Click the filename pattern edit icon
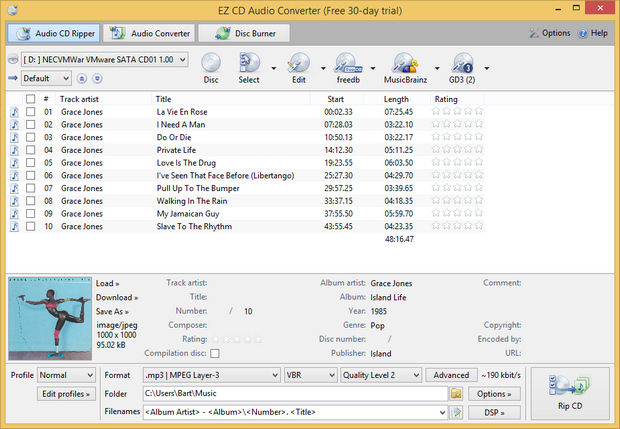The image size is (620, 429). (x=457, y=412)
